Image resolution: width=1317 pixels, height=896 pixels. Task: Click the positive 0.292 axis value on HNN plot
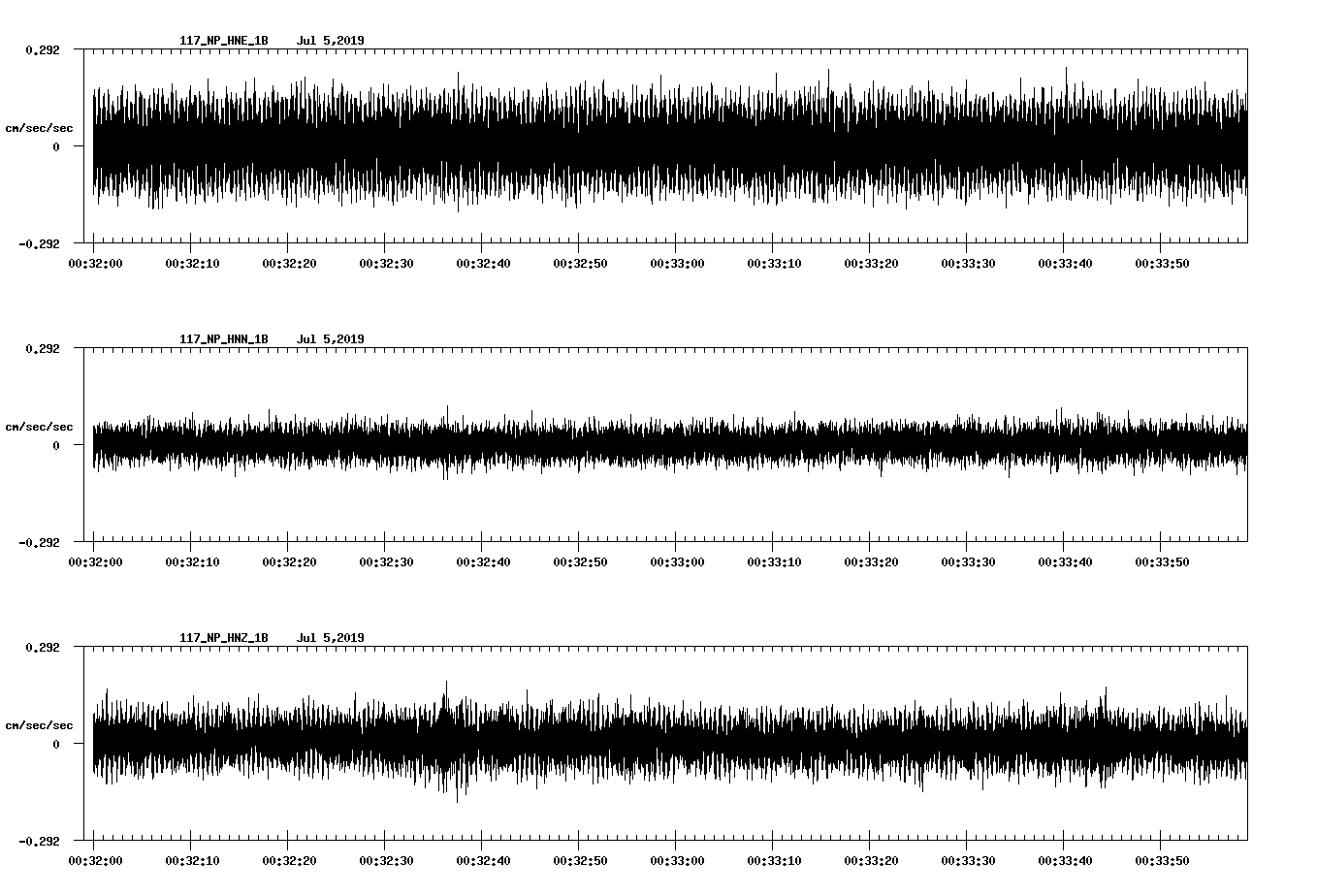43,348
